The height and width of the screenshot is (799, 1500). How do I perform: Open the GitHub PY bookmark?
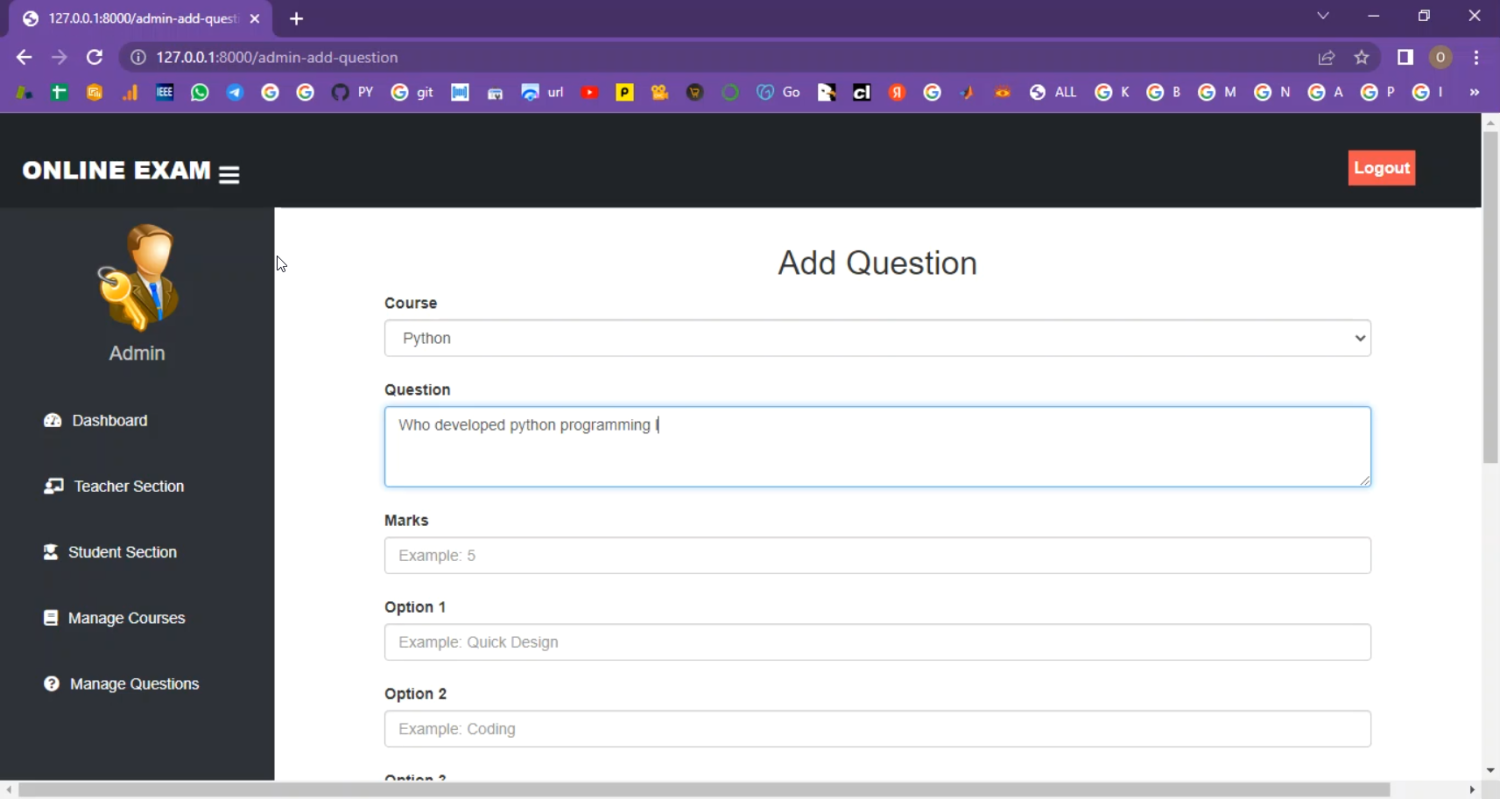pos(351,92)
